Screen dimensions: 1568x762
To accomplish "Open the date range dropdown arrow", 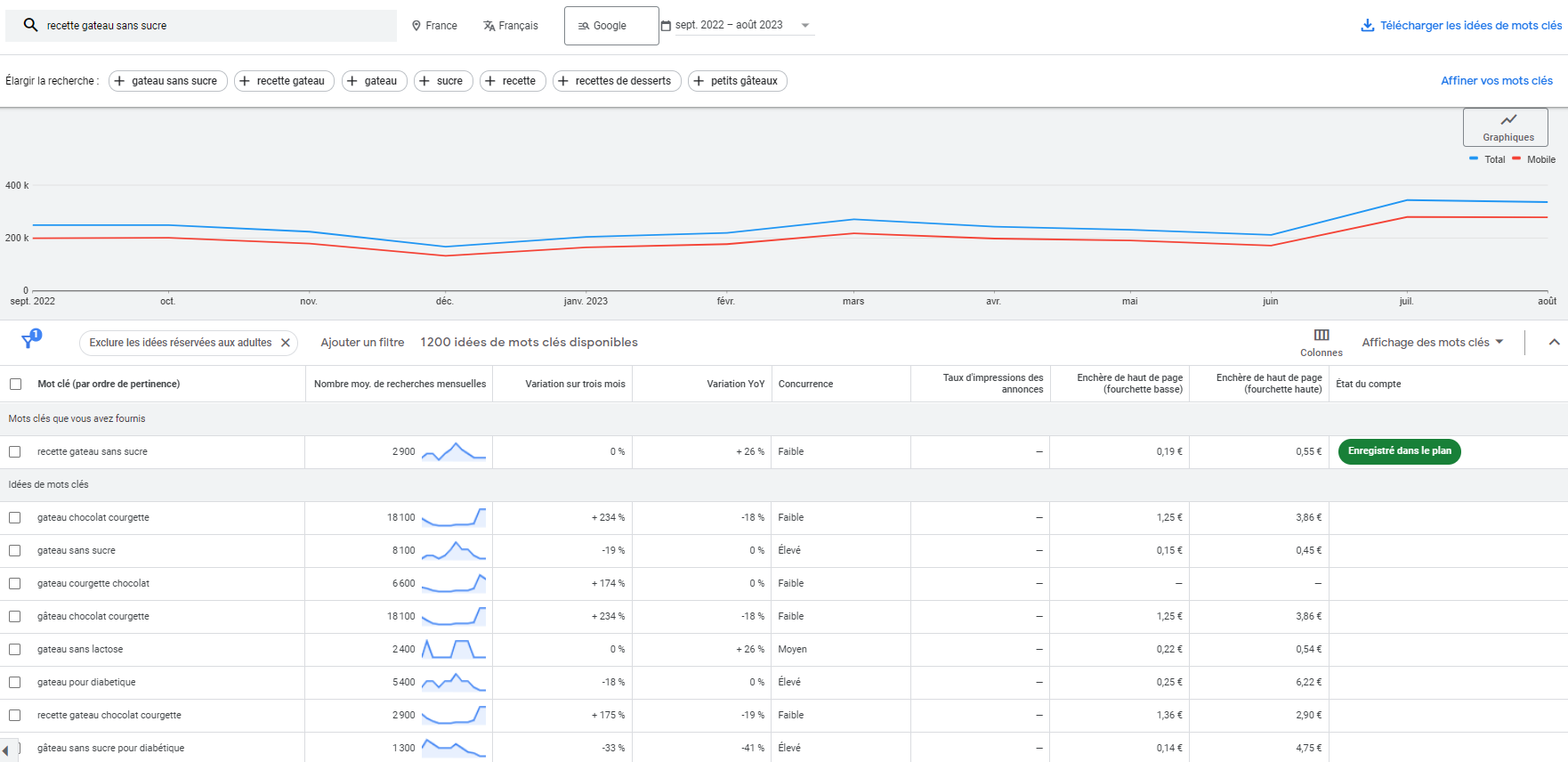I will (805, 26).
